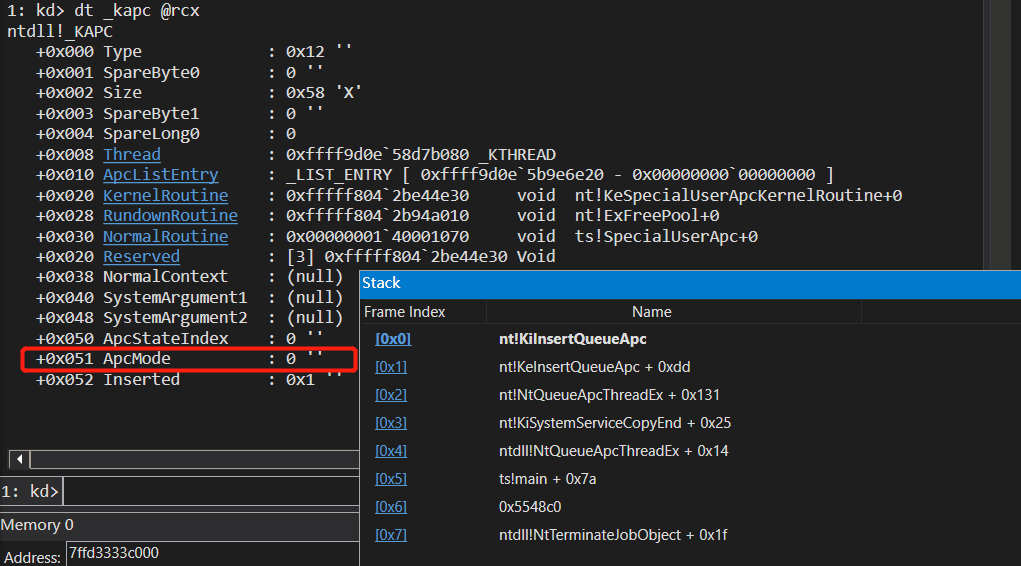Open the Thread field link
The image size is (1021, 566).
pos(132,154)
